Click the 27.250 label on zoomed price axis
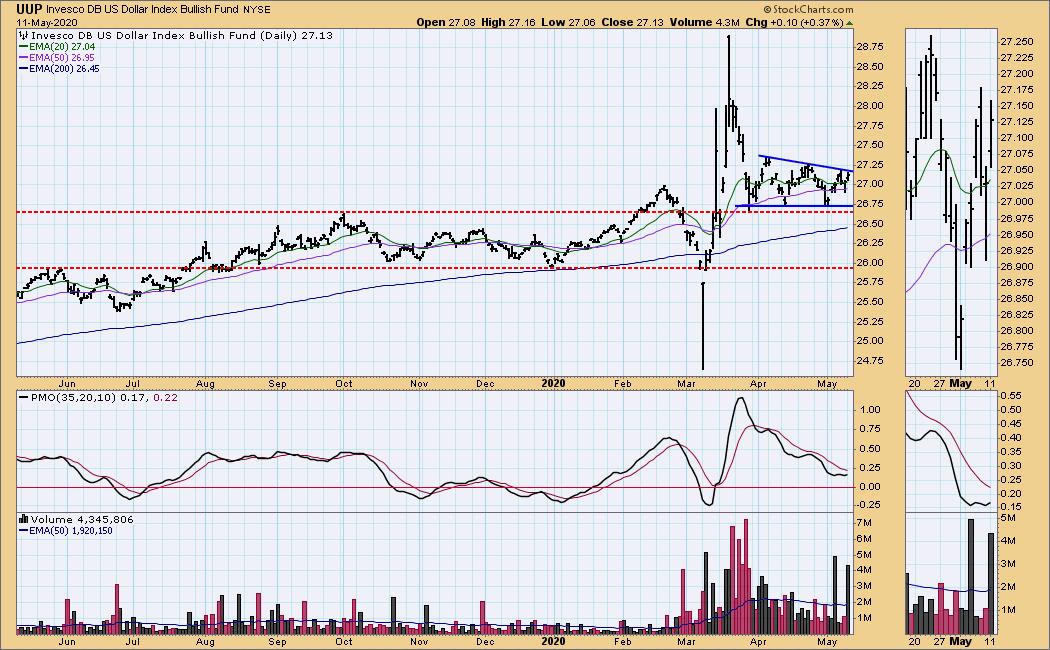The height and width of the screenshot is (650, 1050). [1017, 42]
